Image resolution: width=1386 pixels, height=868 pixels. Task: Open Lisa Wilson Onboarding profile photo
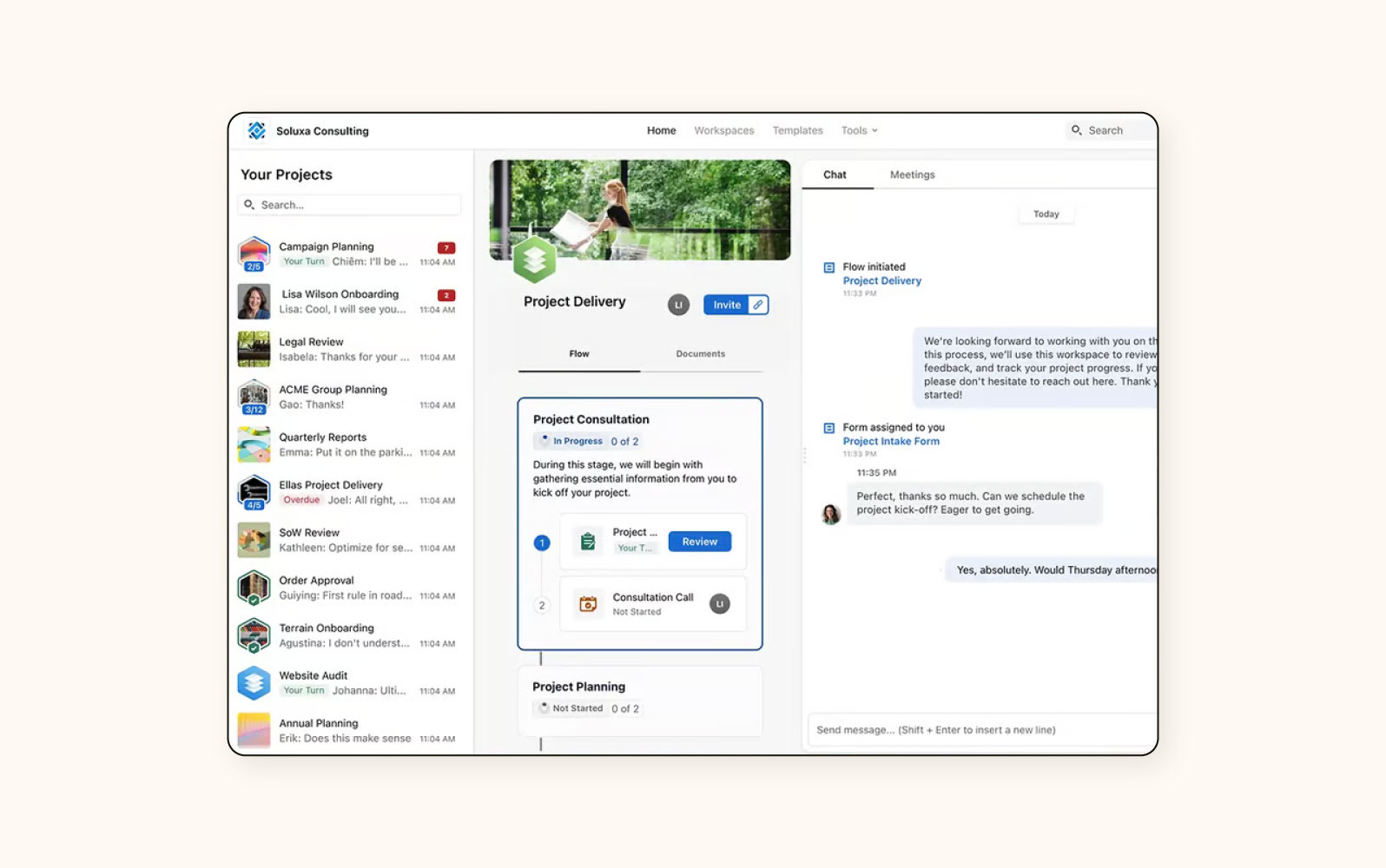tap(254, 301)
